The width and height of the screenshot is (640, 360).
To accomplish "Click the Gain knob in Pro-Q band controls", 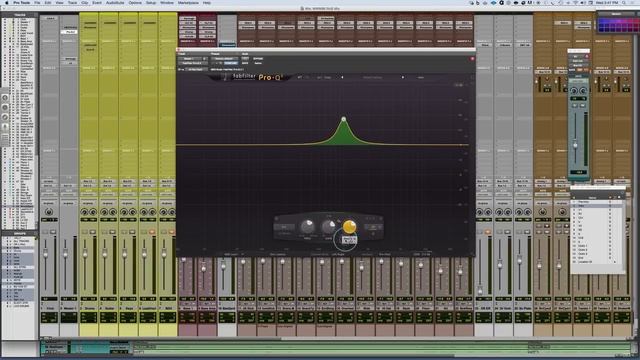I will tap(328, 226).
